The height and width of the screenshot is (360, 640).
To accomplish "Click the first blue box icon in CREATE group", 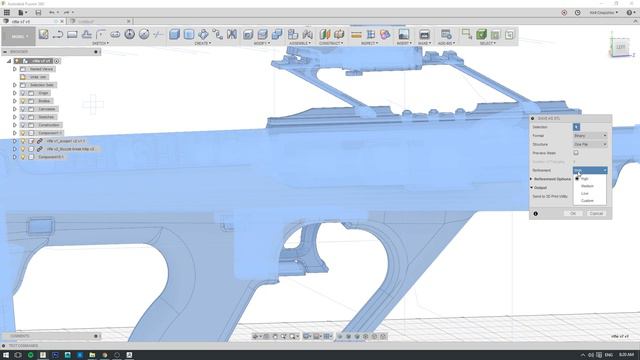I will pos(174,34).
